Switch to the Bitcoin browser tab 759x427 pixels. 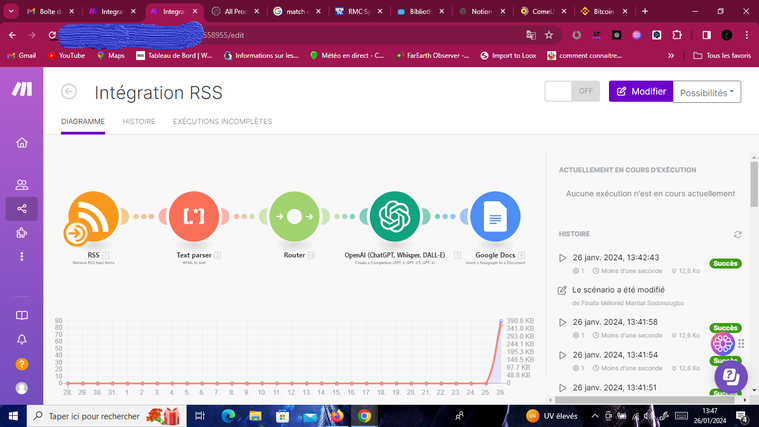tap(605, 11)
